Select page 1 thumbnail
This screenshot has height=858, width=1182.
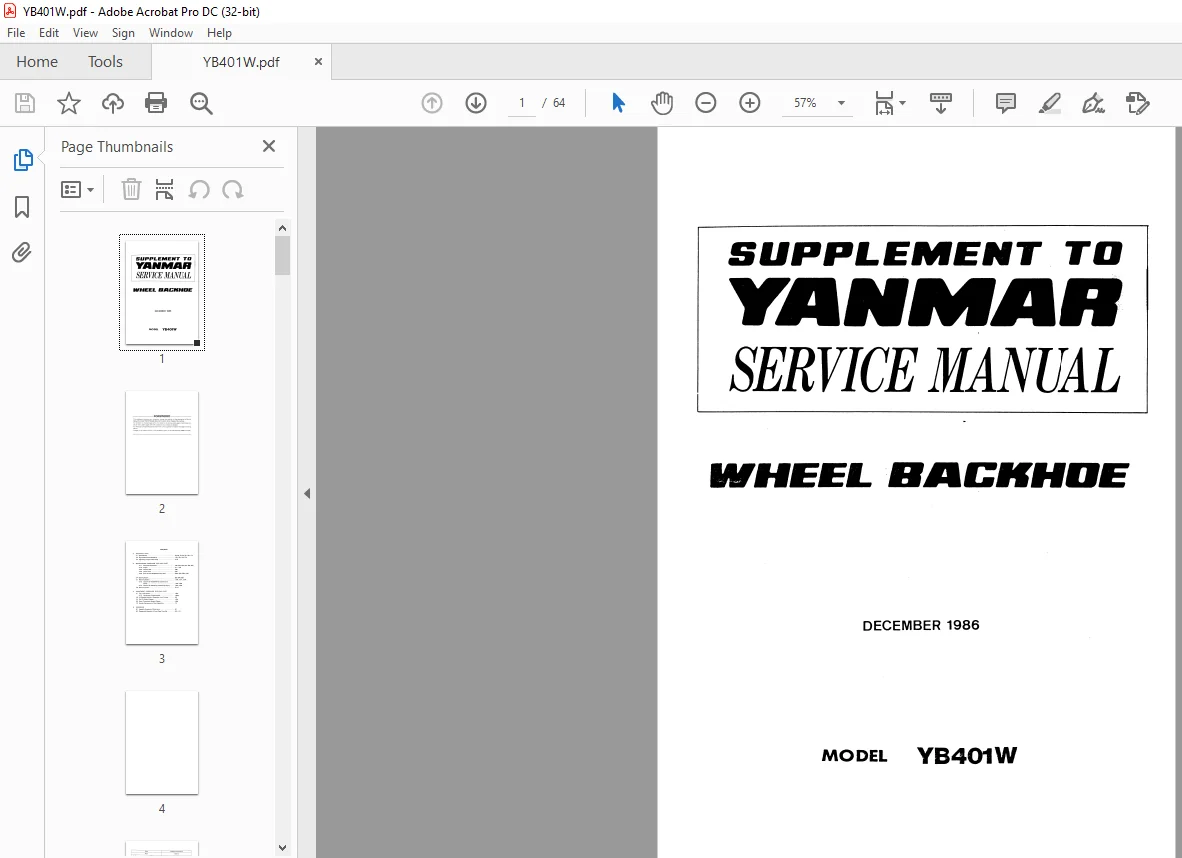tap(162, 293)
